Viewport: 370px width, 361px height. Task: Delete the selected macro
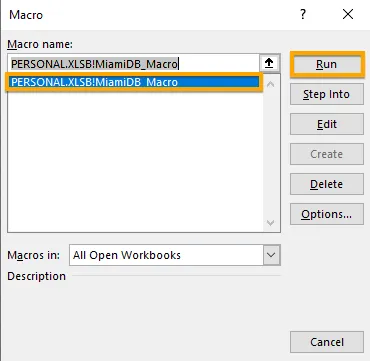(x=327, y=184)
